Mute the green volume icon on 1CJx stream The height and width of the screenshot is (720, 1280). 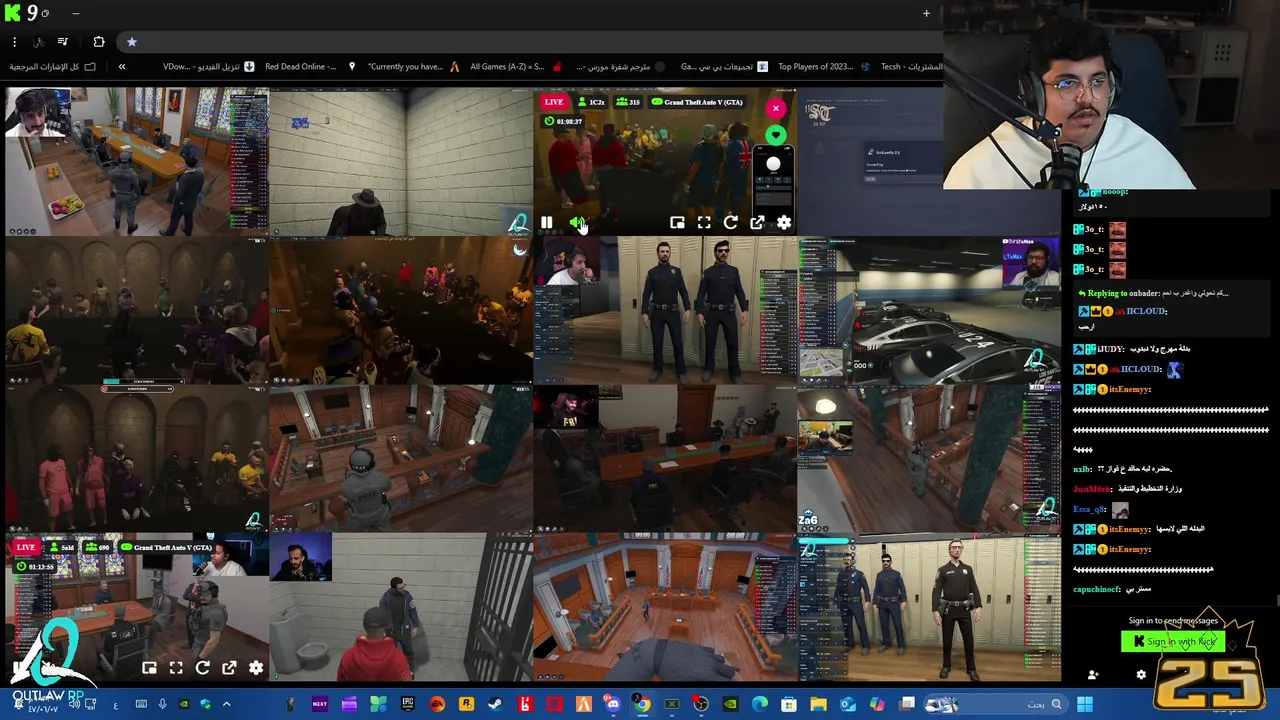[x=577, y=223]
